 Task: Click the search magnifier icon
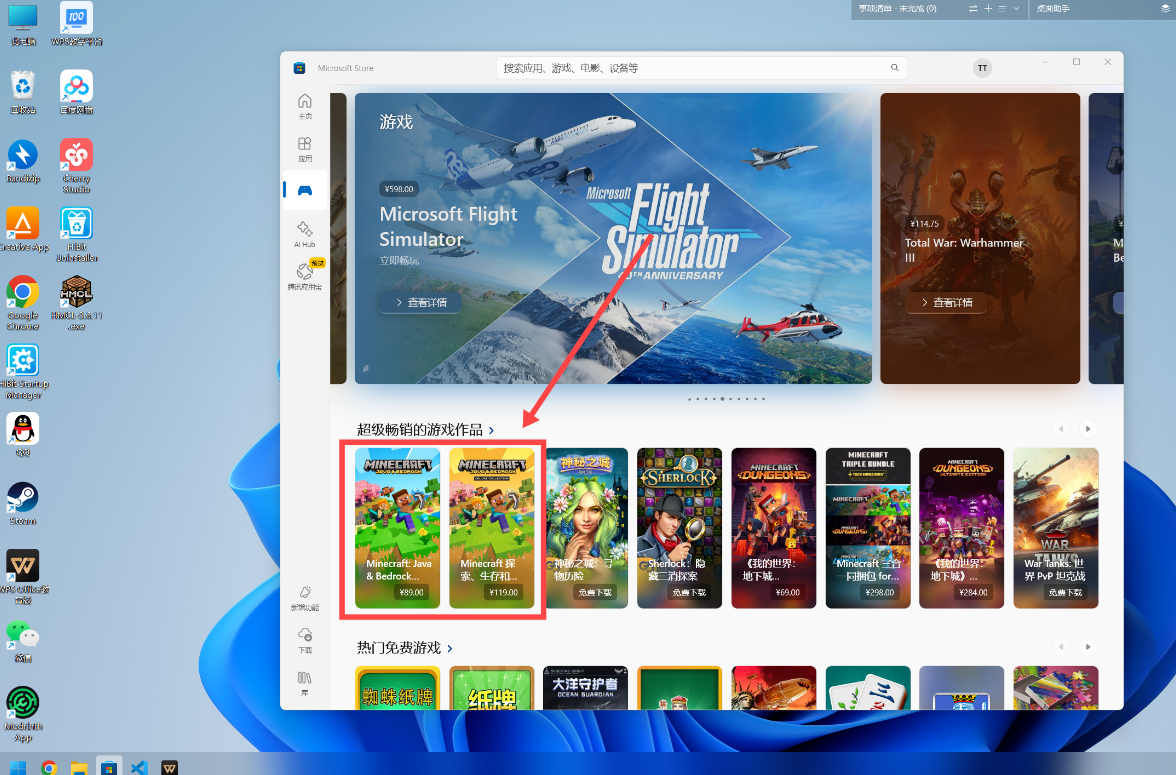click(x=894, y=68)
